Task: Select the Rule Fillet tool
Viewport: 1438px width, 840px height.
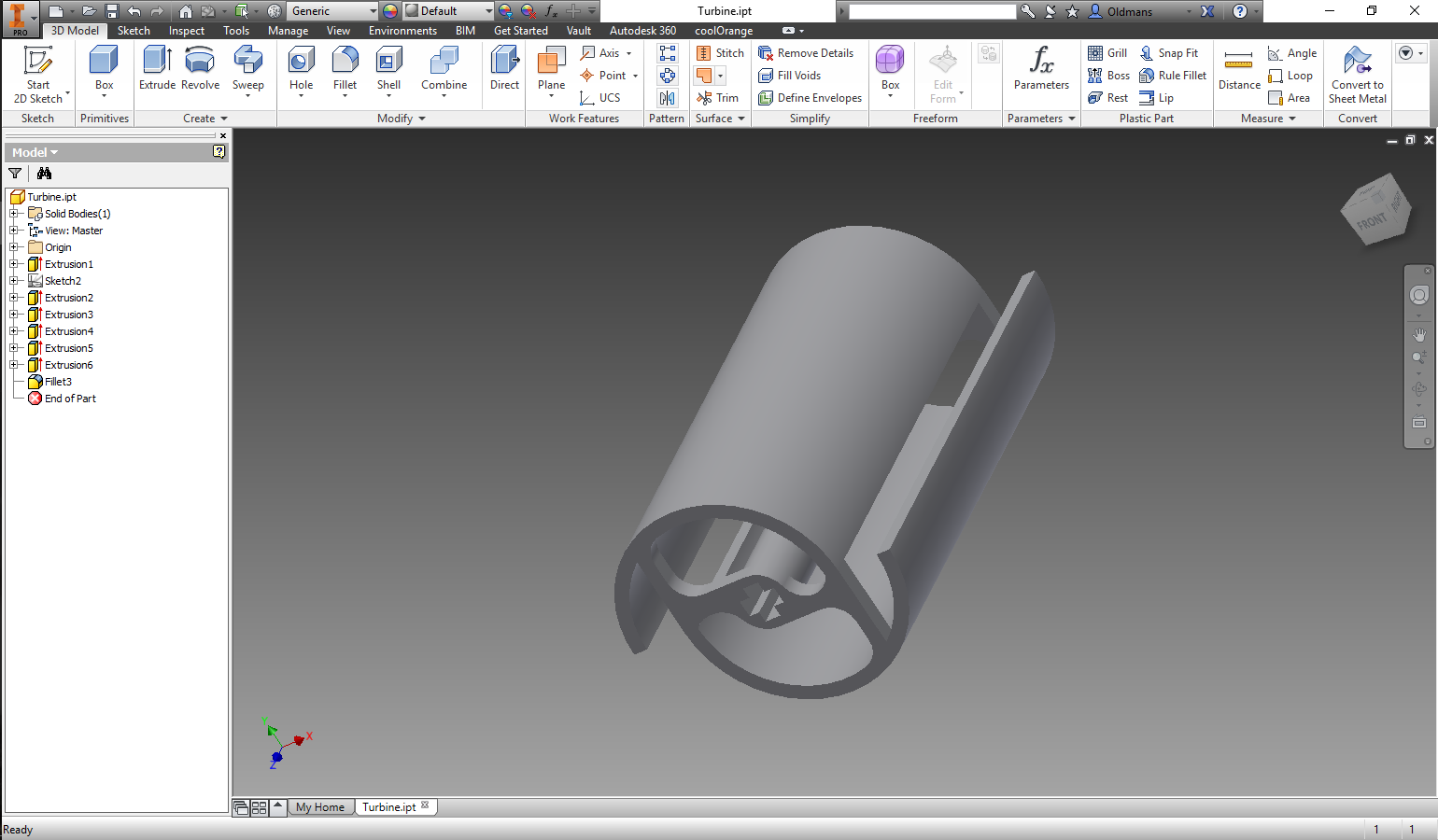Action: coord(1173,76)
